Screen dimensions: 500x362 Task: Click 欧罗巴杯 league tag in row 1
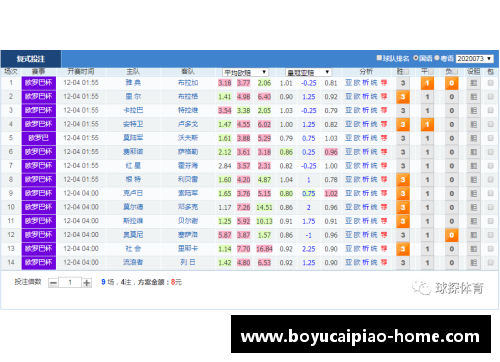coord(39,83)
